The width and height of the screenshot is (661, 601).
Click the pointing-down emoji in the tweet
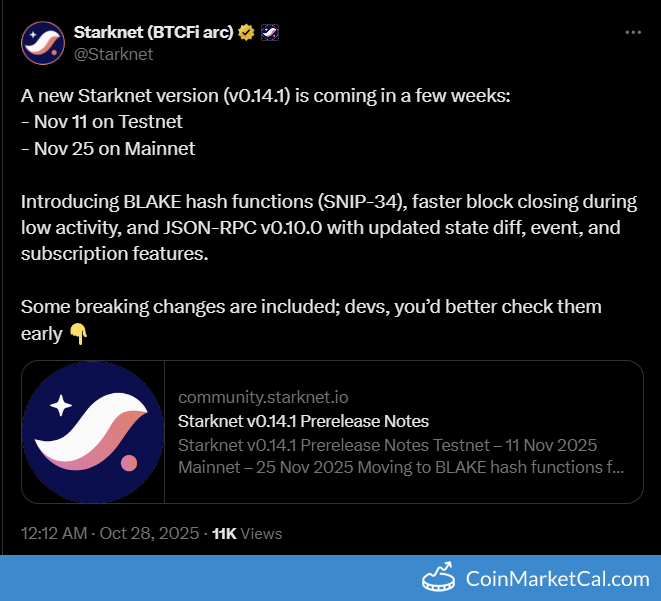point(79,334)
